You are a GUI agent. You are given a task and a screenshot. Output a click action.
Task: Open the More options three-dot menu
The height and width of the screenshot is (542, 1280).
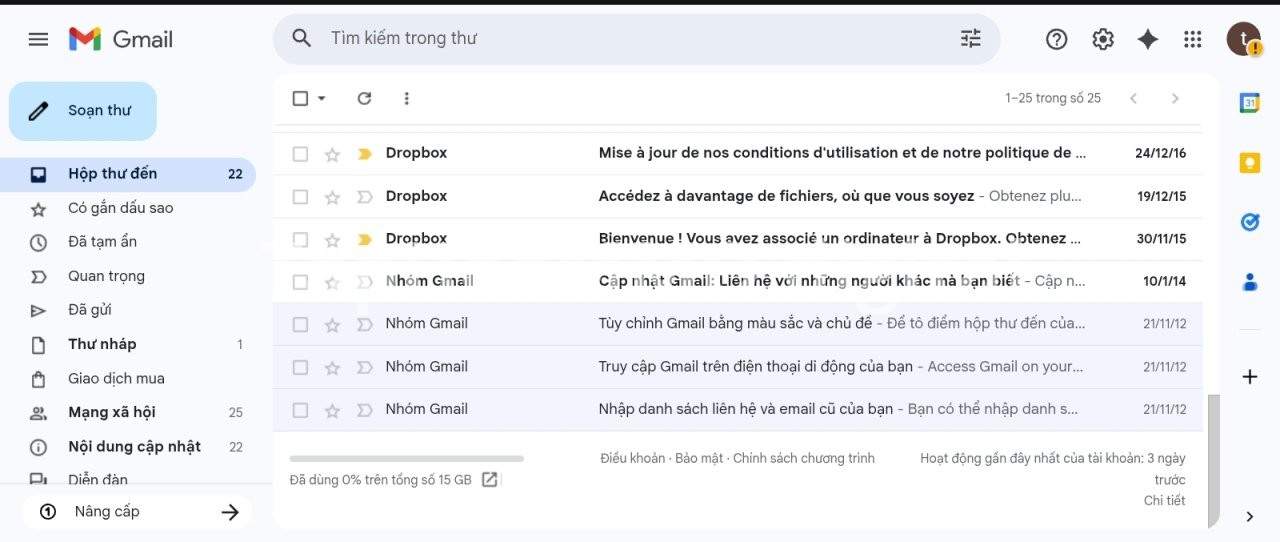click(406, 98)
